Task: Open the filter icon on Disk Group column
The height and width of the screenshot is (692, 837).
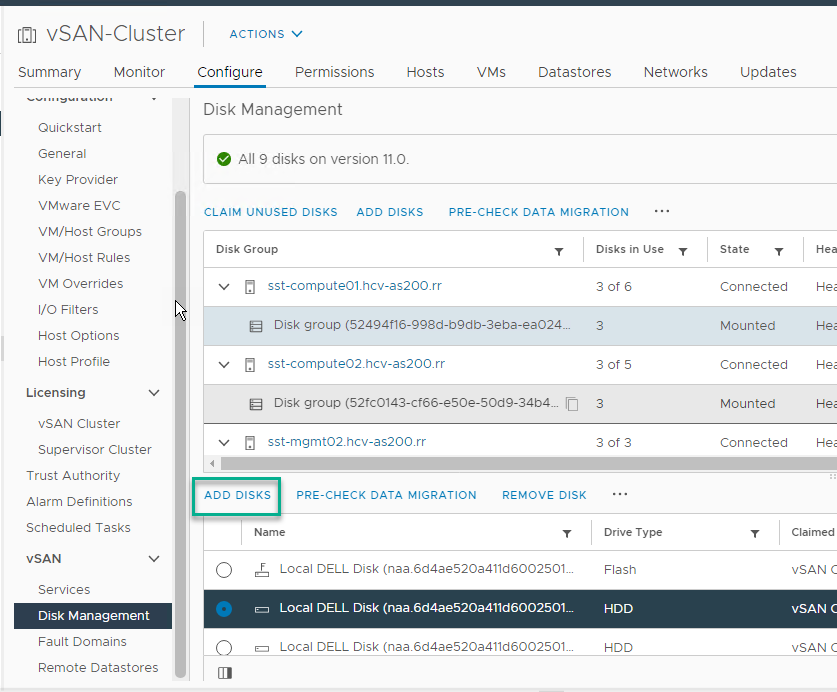Action: click(x=559, y=249)
